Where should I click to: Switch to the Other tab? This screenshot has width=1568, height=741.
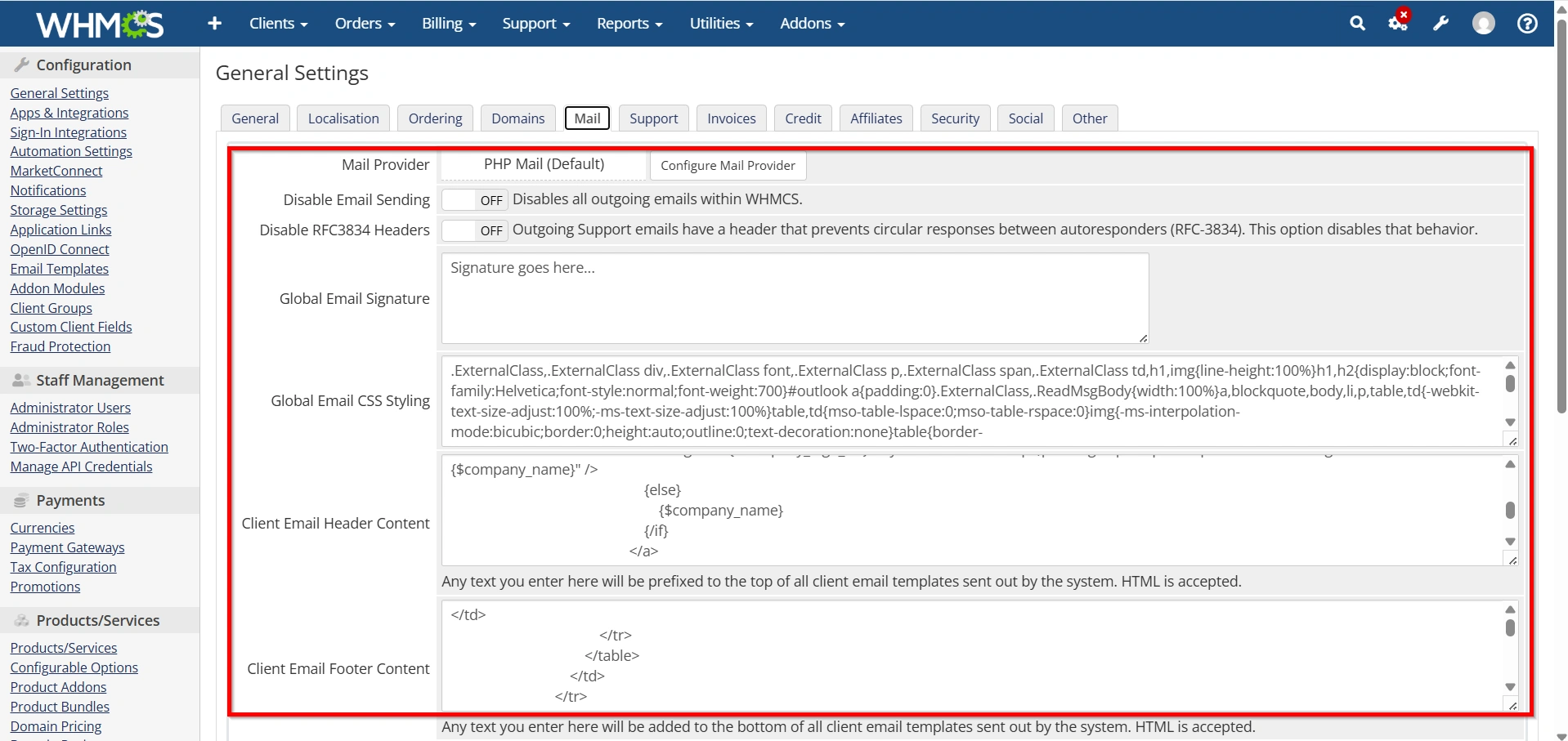pyautogui.click(x=1090, y=118)
